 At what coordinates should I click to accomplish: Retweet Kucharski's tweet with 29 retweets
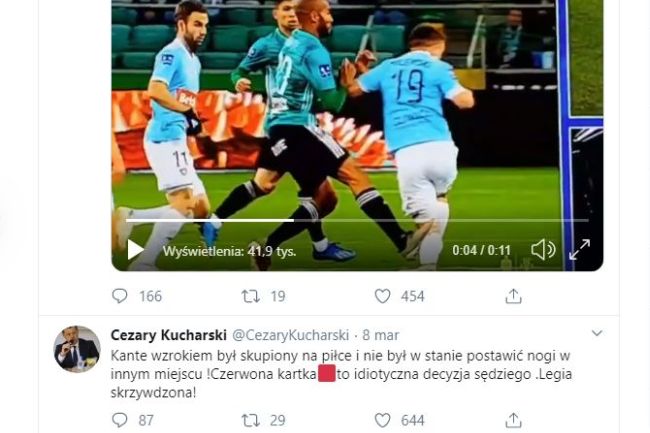251,420
